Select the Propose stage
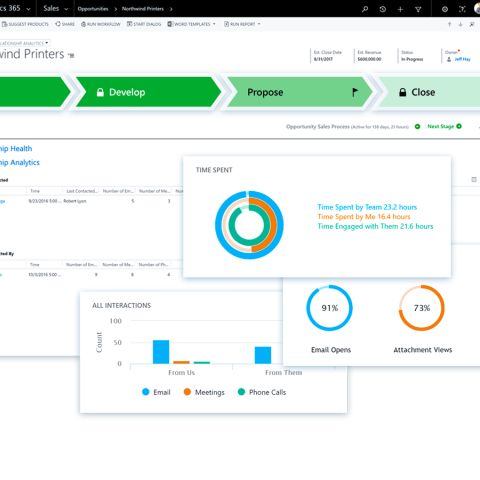The image size is (480, 480). 299,92
